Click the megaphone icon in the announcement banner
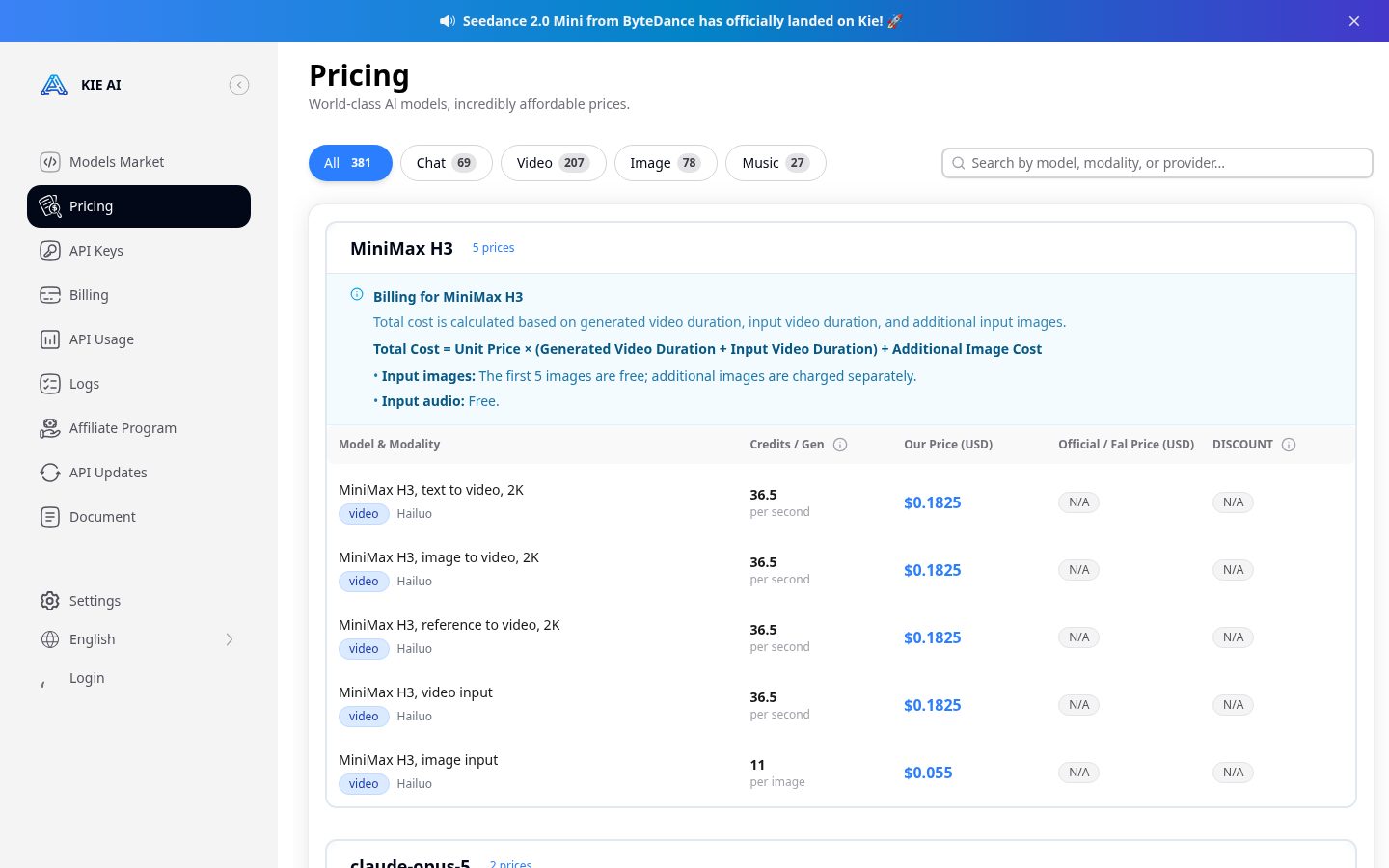The height and width of the screenshot is (868, 1389). point(448,21)
